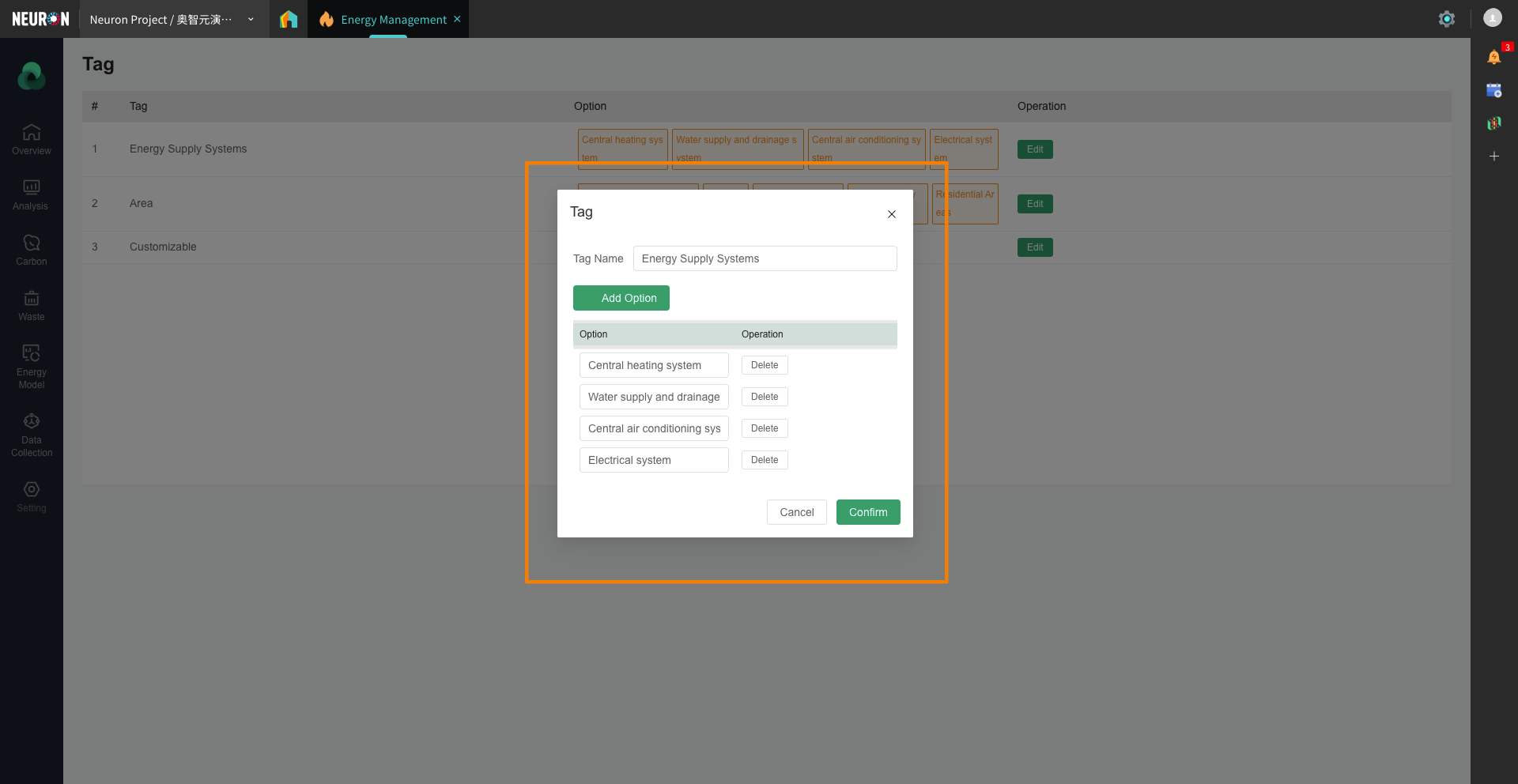This screenshot has width=1518, height=784.
Task: Confirm the tag dialog
Action: (867, 512)
